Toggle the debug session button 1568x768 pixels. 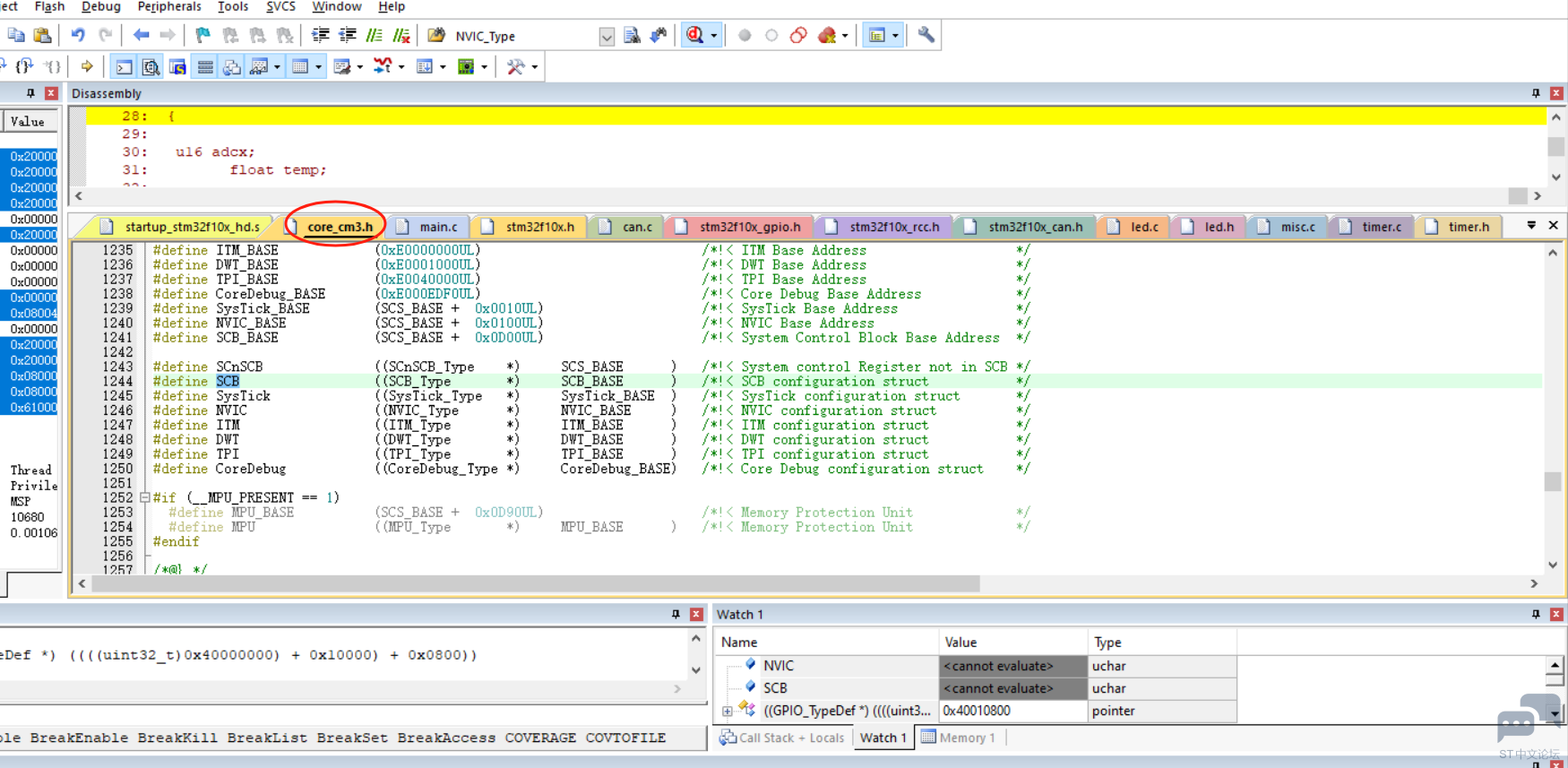pyautogui.click(x=694, y=36)
